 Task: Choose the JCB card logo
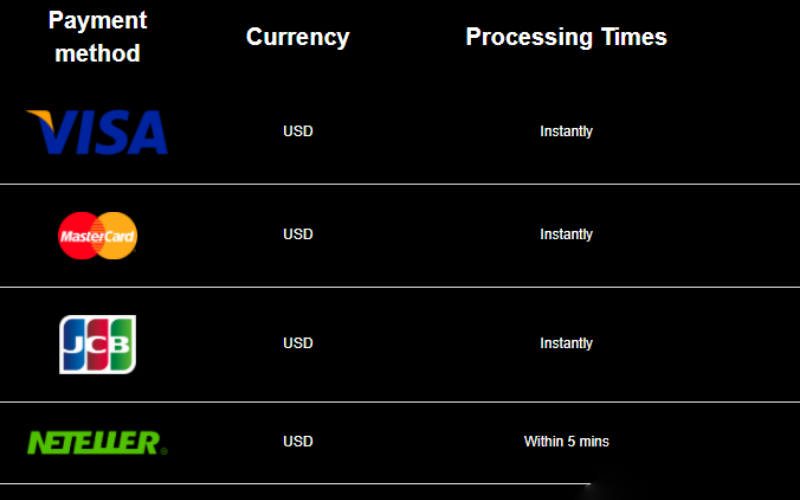(97, 344)
